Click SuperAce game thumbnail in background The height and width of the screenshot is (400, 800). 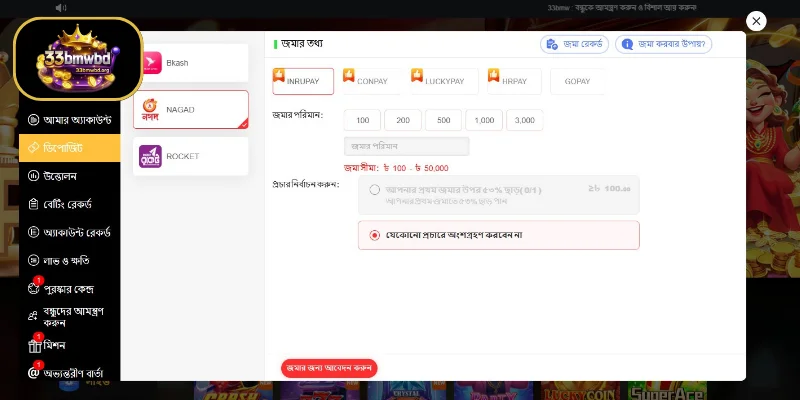[667, 391]
